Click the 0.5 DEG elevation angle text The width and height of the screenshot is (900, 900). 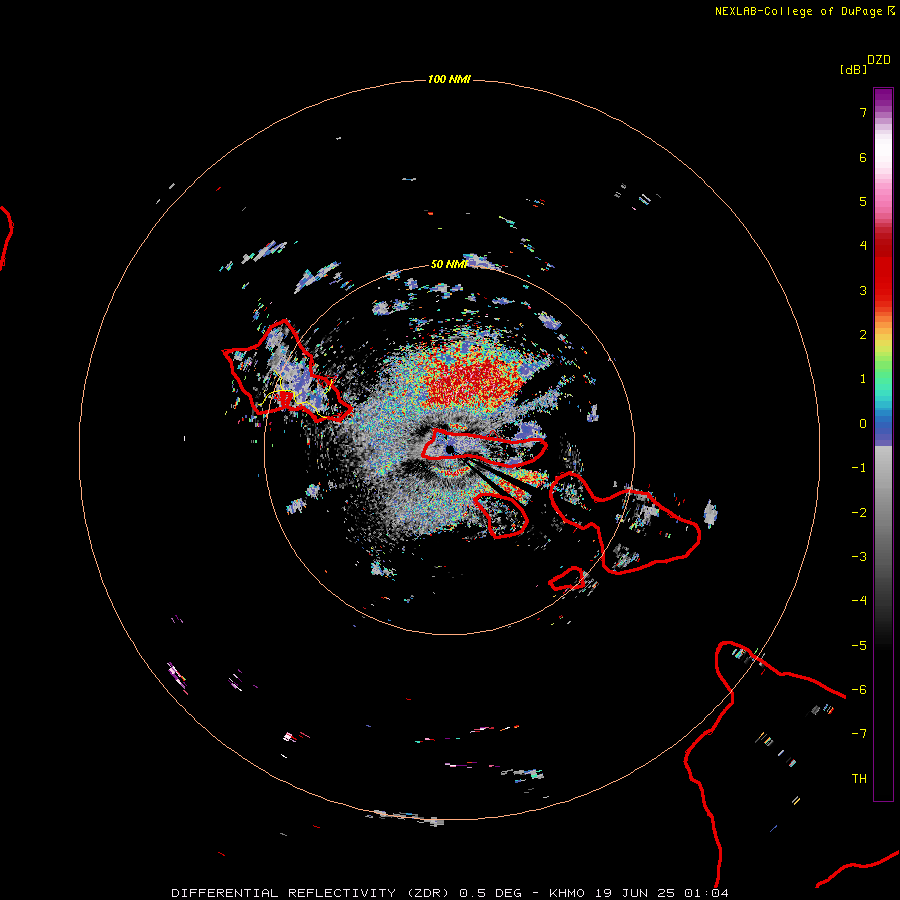(x=490, y=893)
